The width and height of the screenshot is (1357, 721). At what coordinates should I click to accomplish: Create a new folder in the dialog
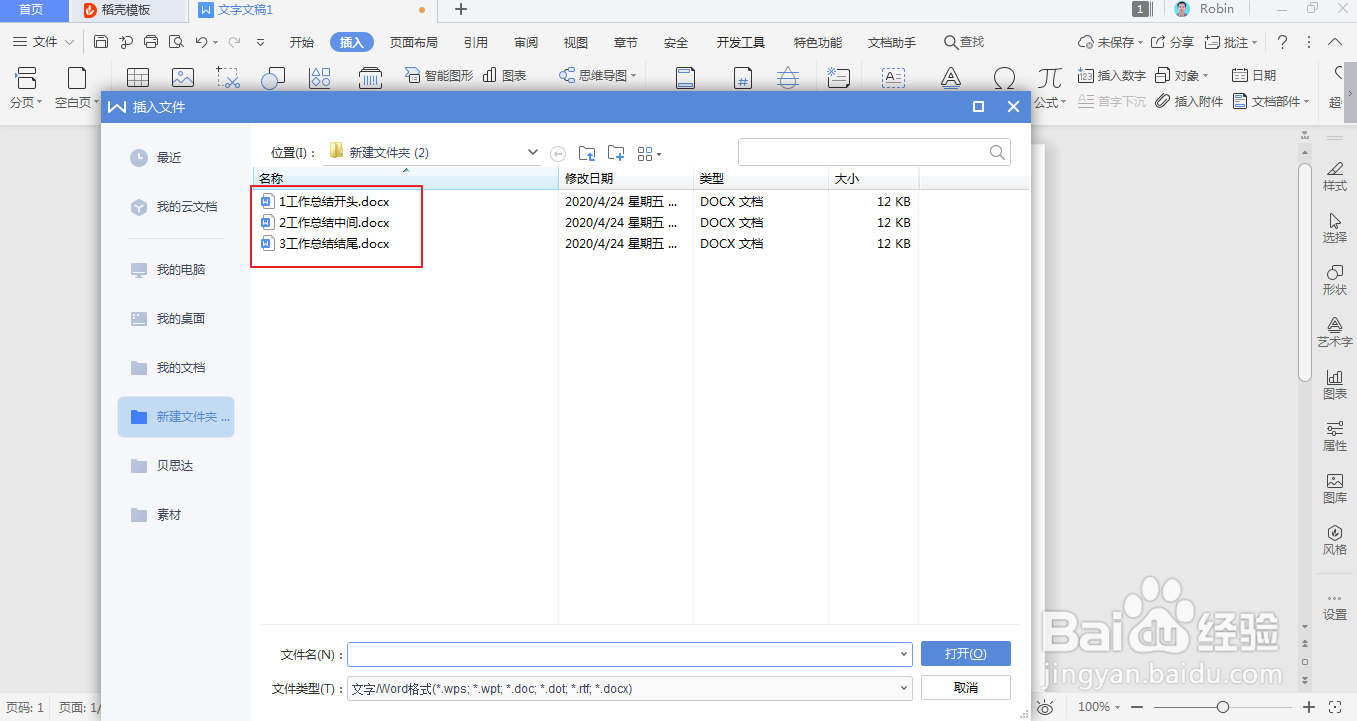(x=616, y=153)
